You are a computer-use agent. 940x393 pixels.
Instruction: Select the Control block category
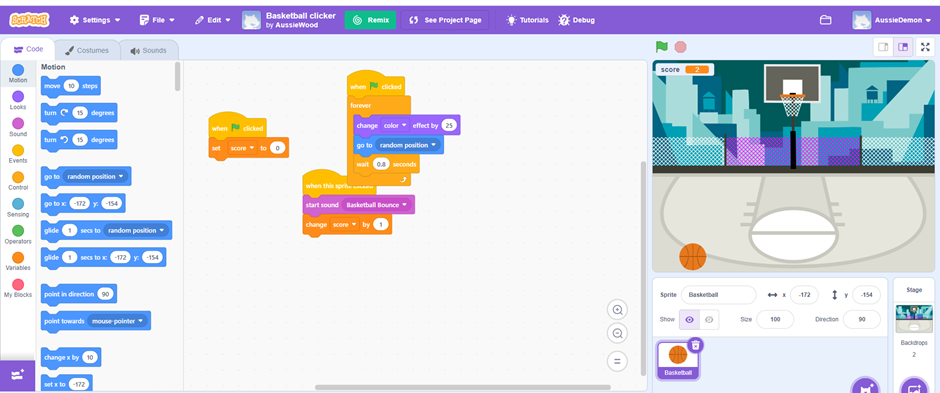18,181
